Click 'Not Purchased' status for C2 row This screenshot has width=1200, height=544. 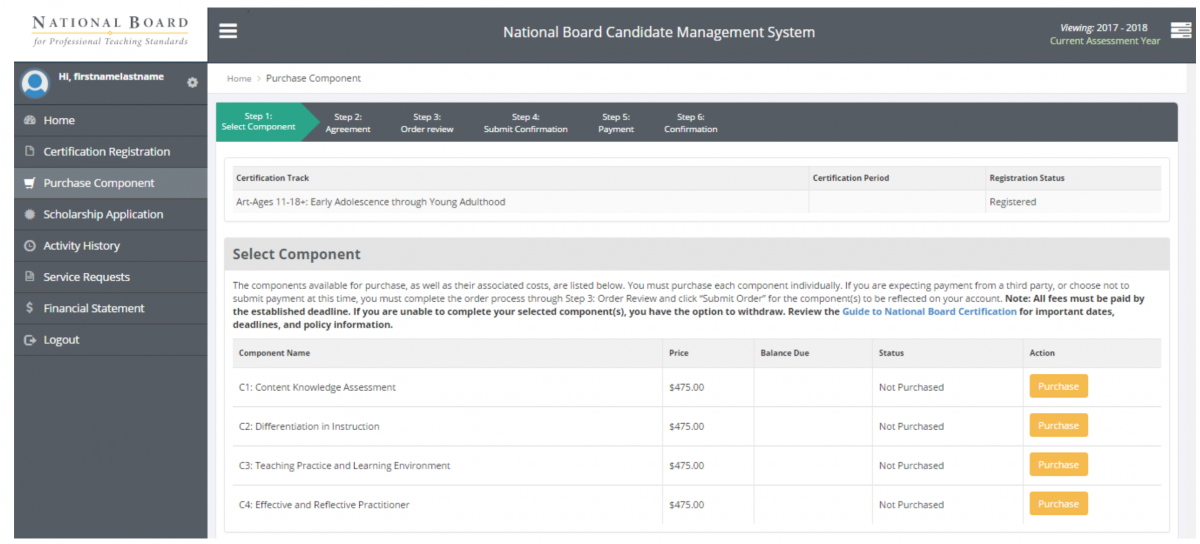click(x=911, y=426)
